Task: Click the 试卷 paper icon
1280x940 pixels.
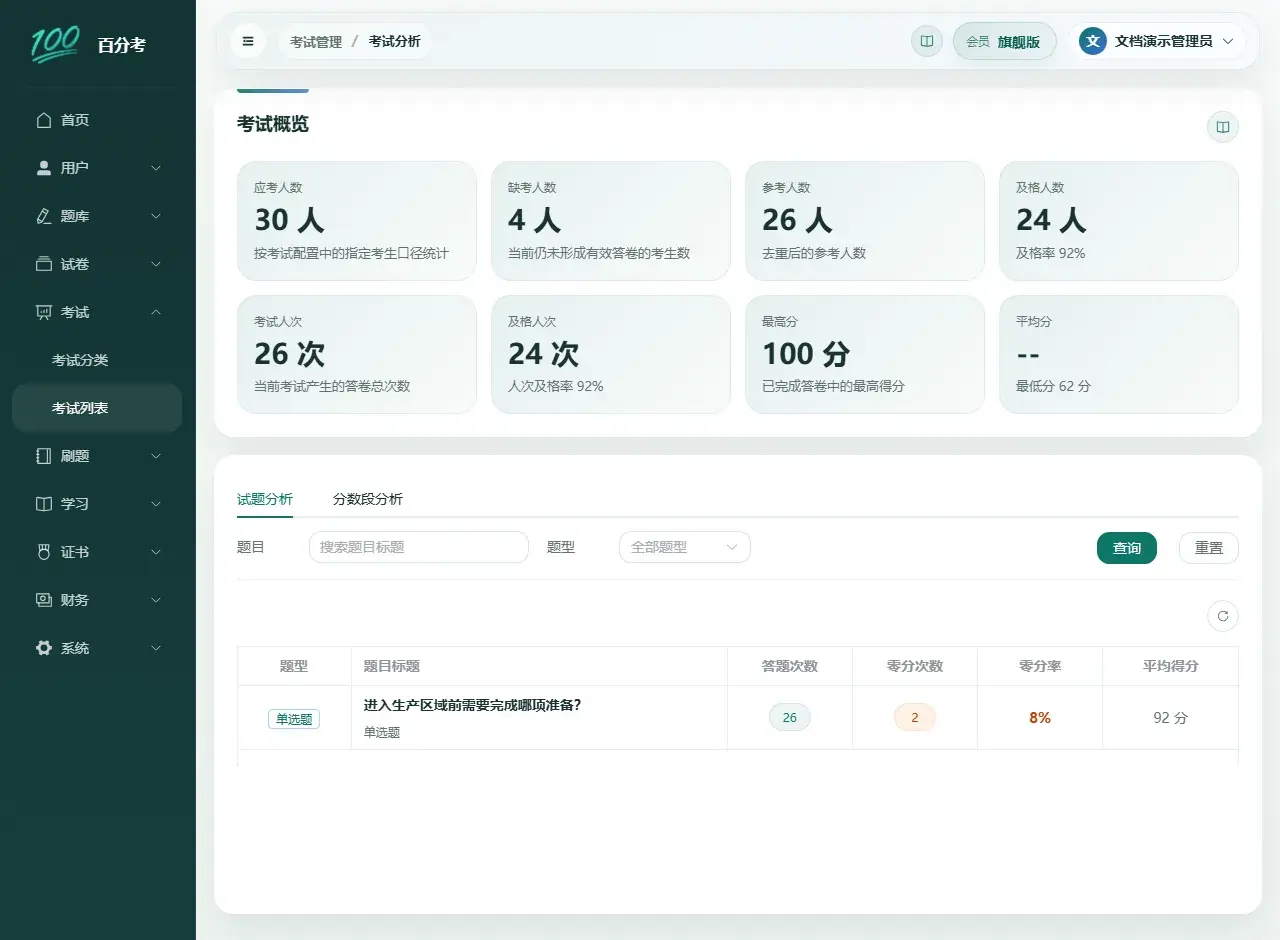Action: tap(43, 264)
